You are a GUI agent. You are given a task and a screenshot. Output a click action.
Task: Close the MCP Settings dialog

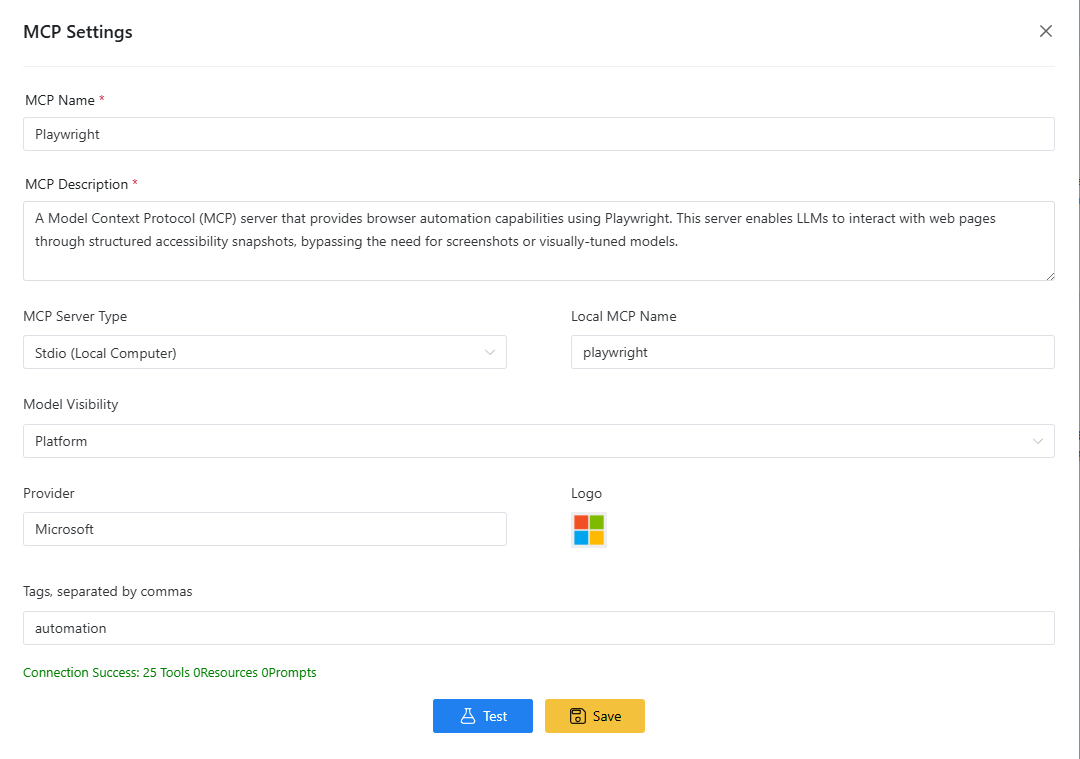[x=1046, y=31]
